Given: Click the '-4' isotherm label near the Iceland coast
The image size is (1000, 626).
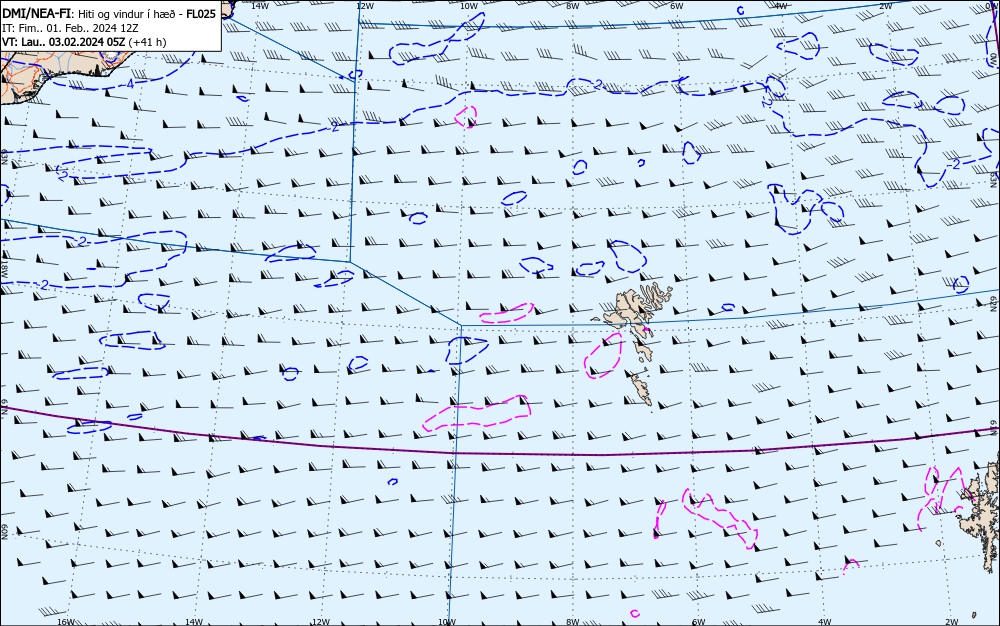Looking at the screenshot, I should pyautogui.click(x=129, y=84).
